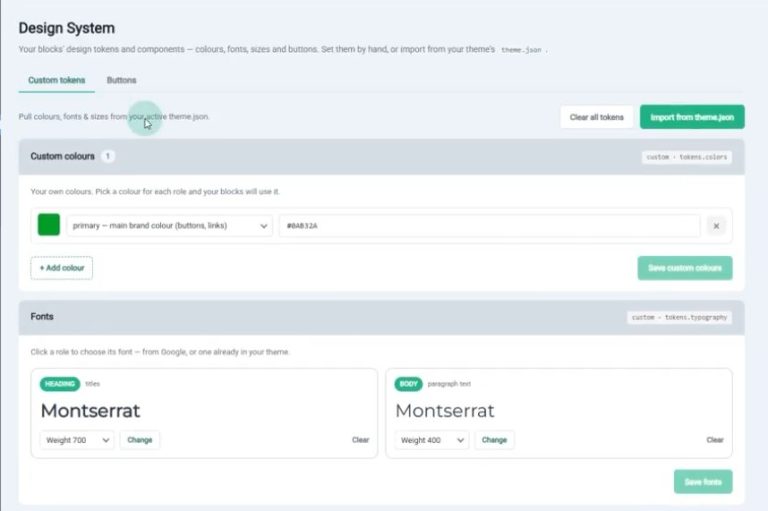Screen dimensions: 768x511
Task: Click the custom tokens.colors label
Action: coord(687,157)
